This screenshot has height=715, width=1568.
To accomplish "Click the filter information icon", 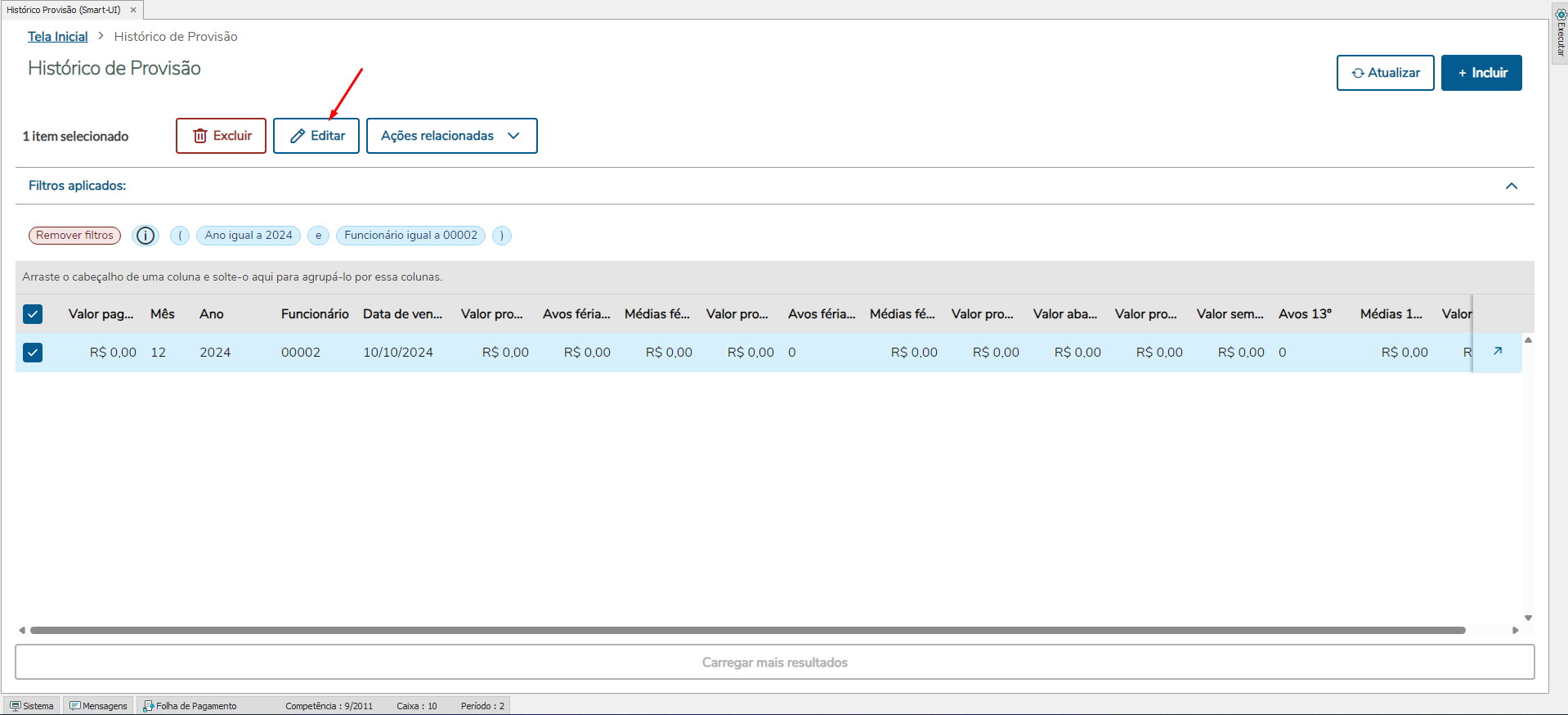I will click(x=146, y=236).
